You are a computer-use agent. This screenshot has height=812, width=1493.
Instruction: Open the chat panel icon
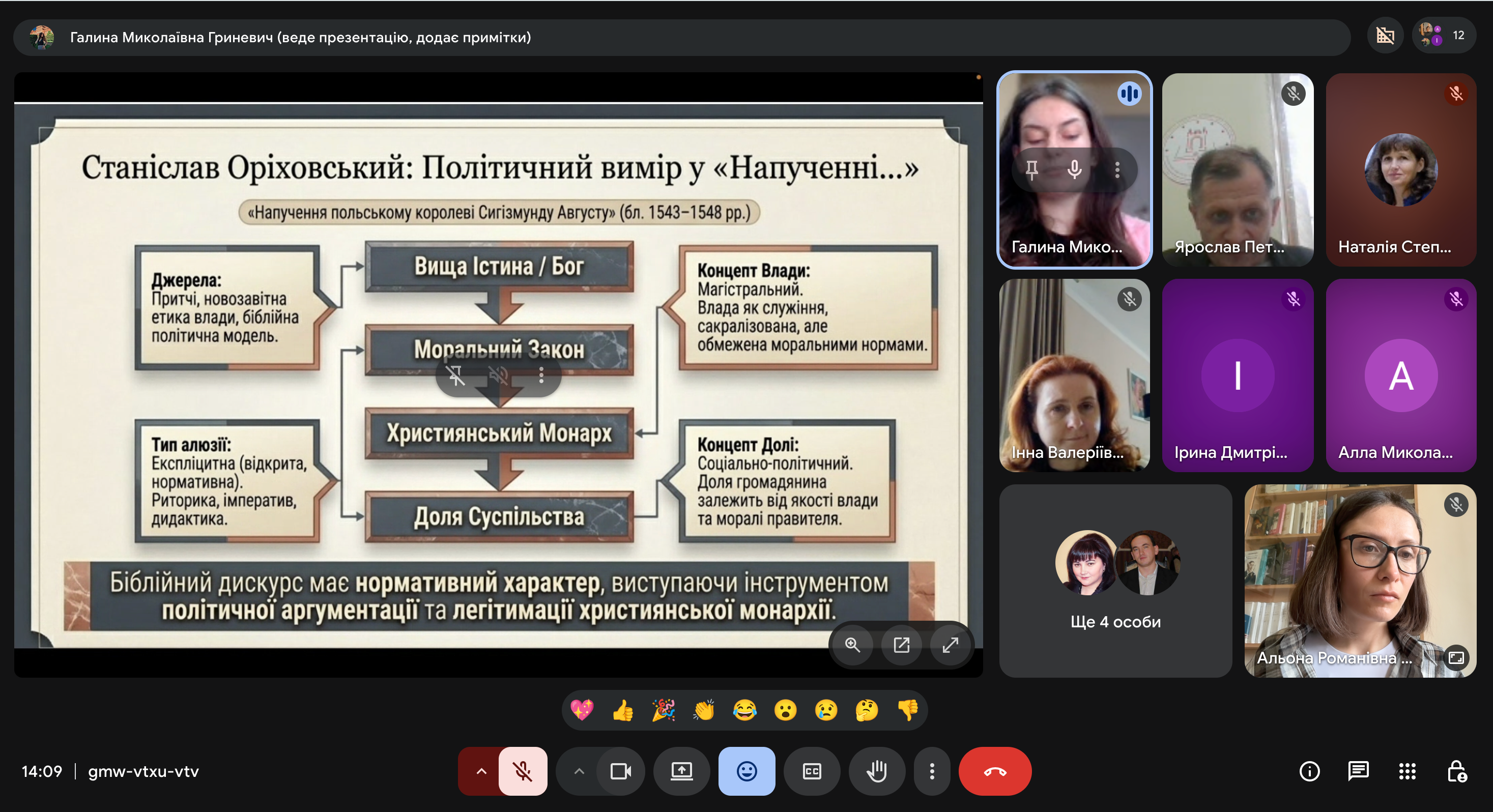click(1358, 771)
